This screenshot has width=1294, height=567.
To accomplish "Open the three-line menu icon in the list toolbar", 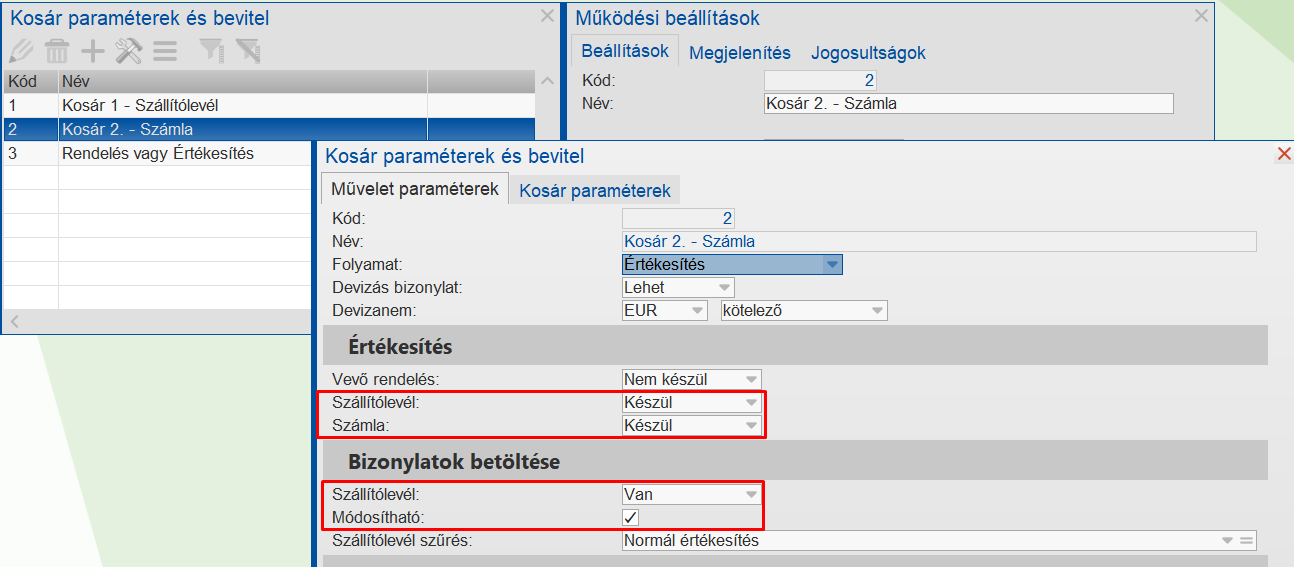I will point(165,51).
